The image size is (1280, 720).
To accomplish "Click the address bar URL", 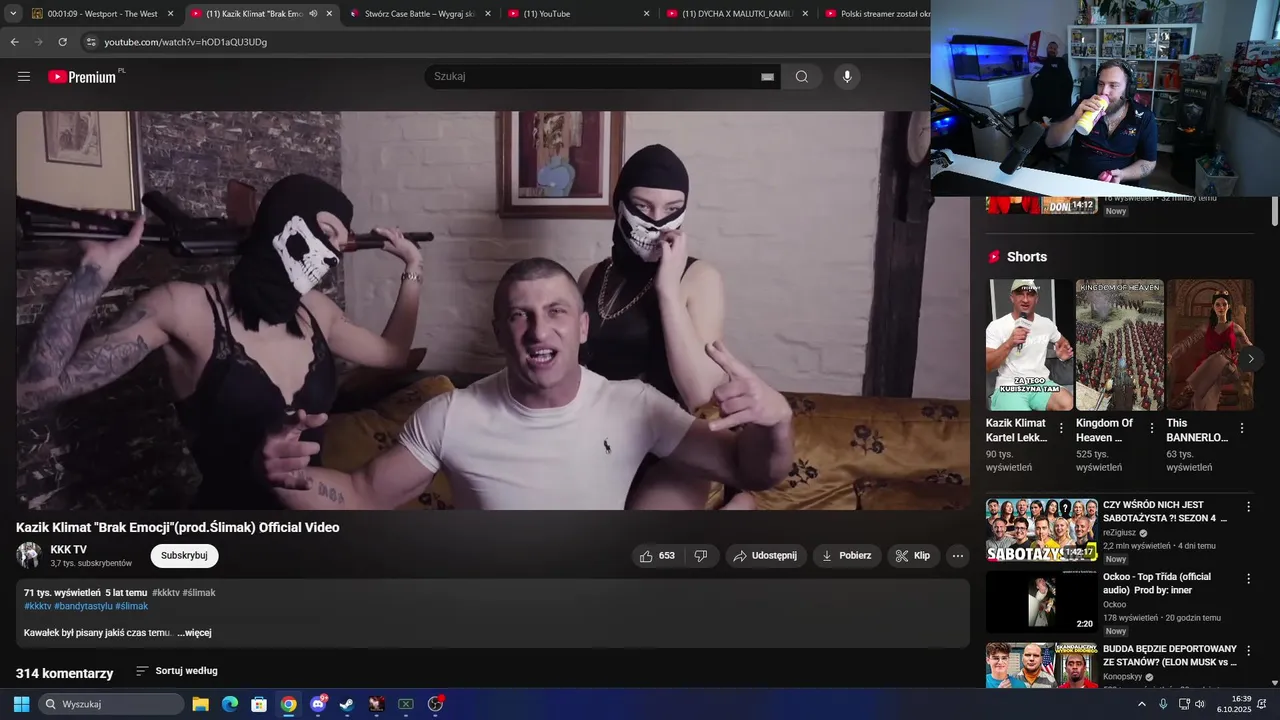I will [185, 42].
